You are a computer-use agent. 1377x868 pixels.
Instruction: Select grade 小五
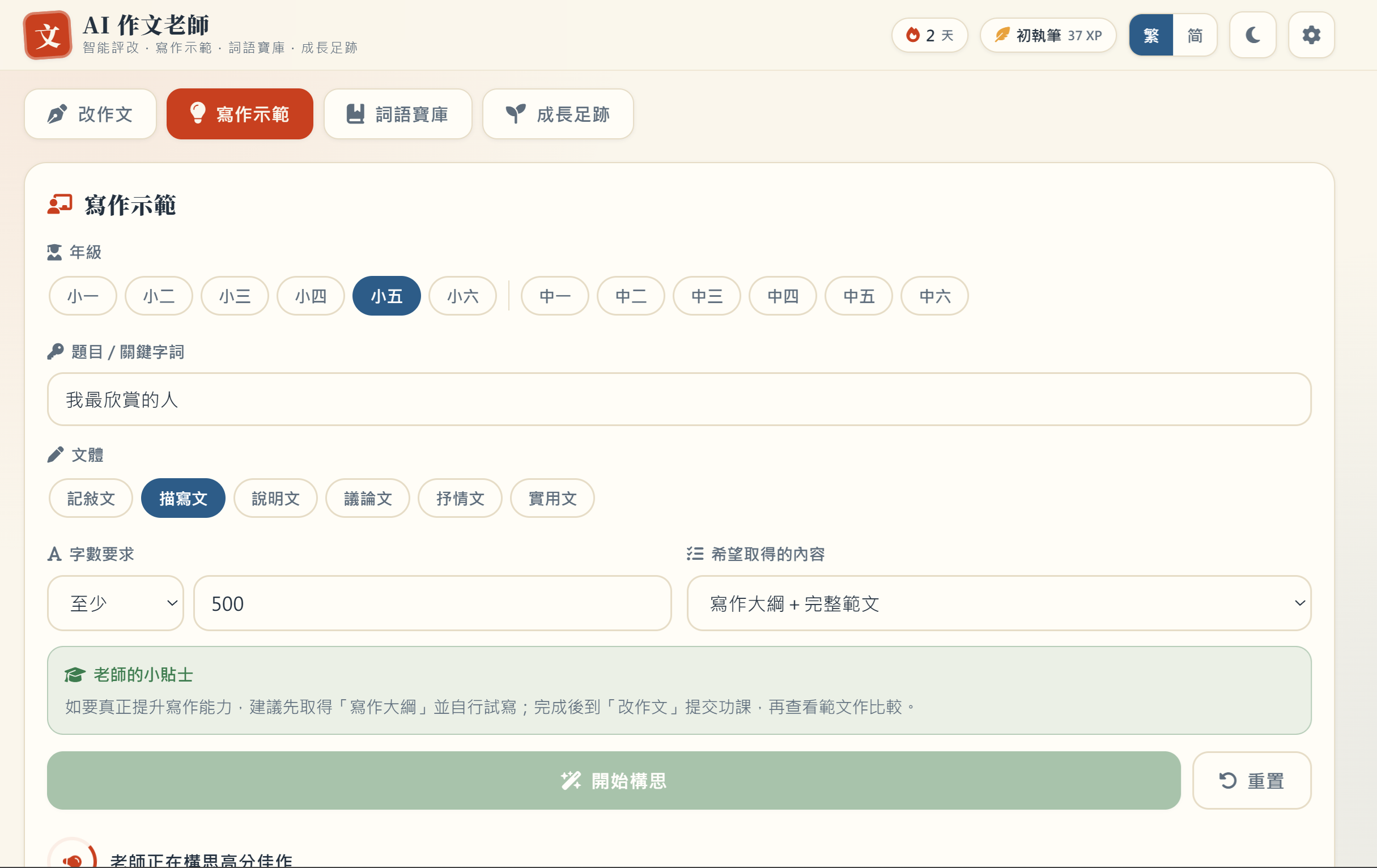click(386, 296)
